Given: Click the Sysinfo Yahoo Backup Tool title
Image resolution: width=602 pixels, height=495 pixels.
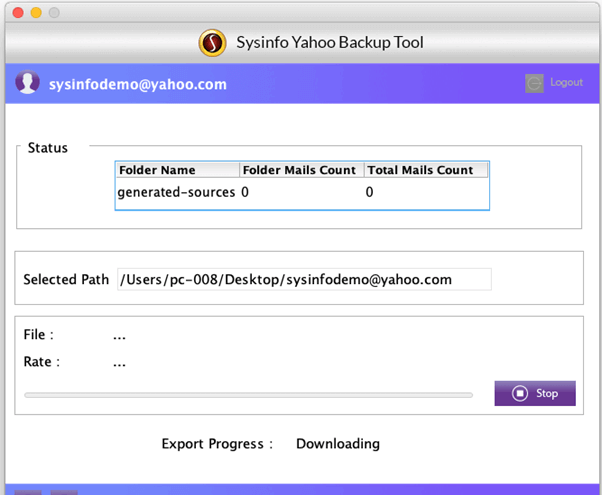Looking at the screenshot, I should (x=330, y=43).
